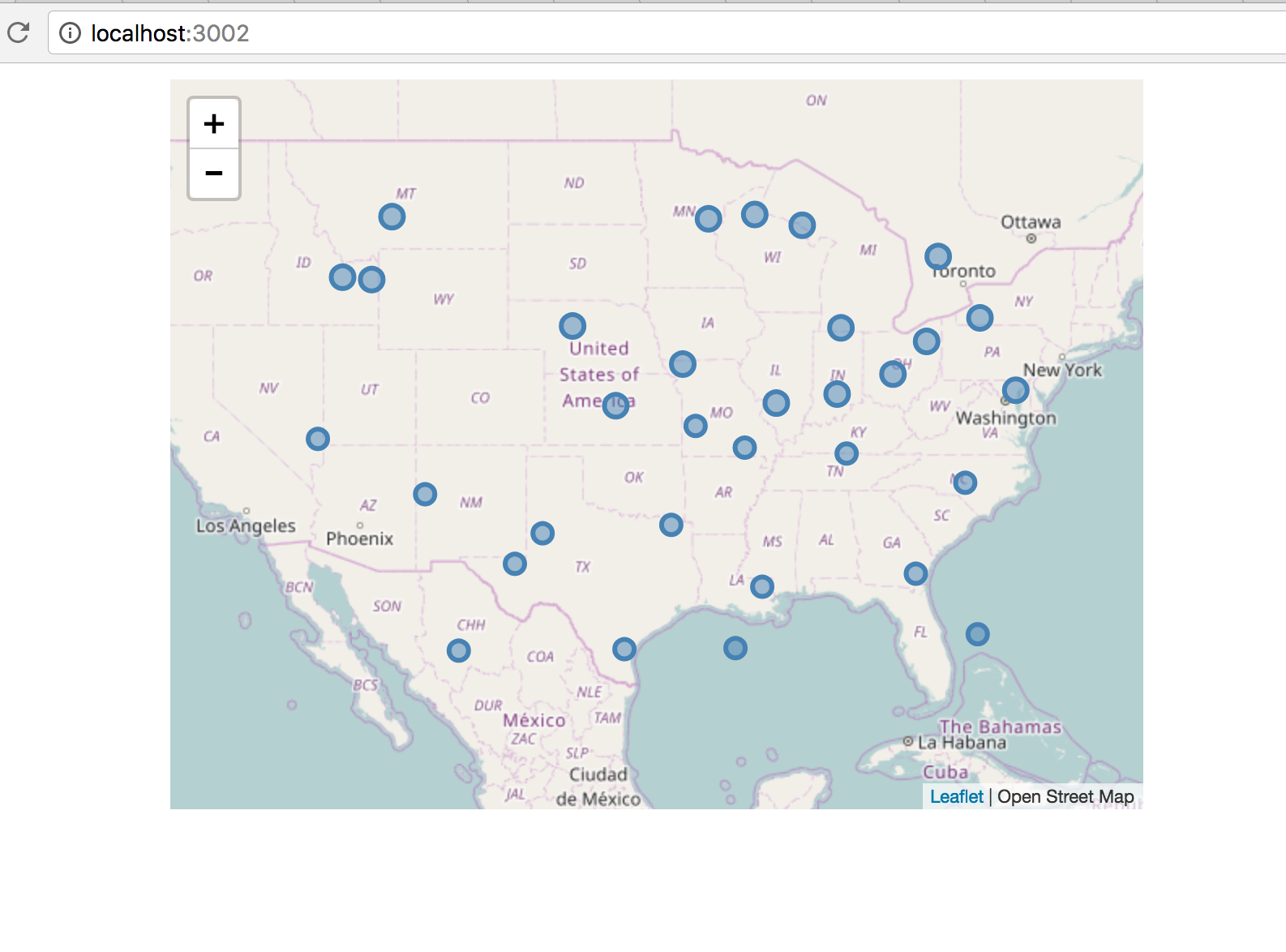Zoom out with the minus button

pos(214,174)
